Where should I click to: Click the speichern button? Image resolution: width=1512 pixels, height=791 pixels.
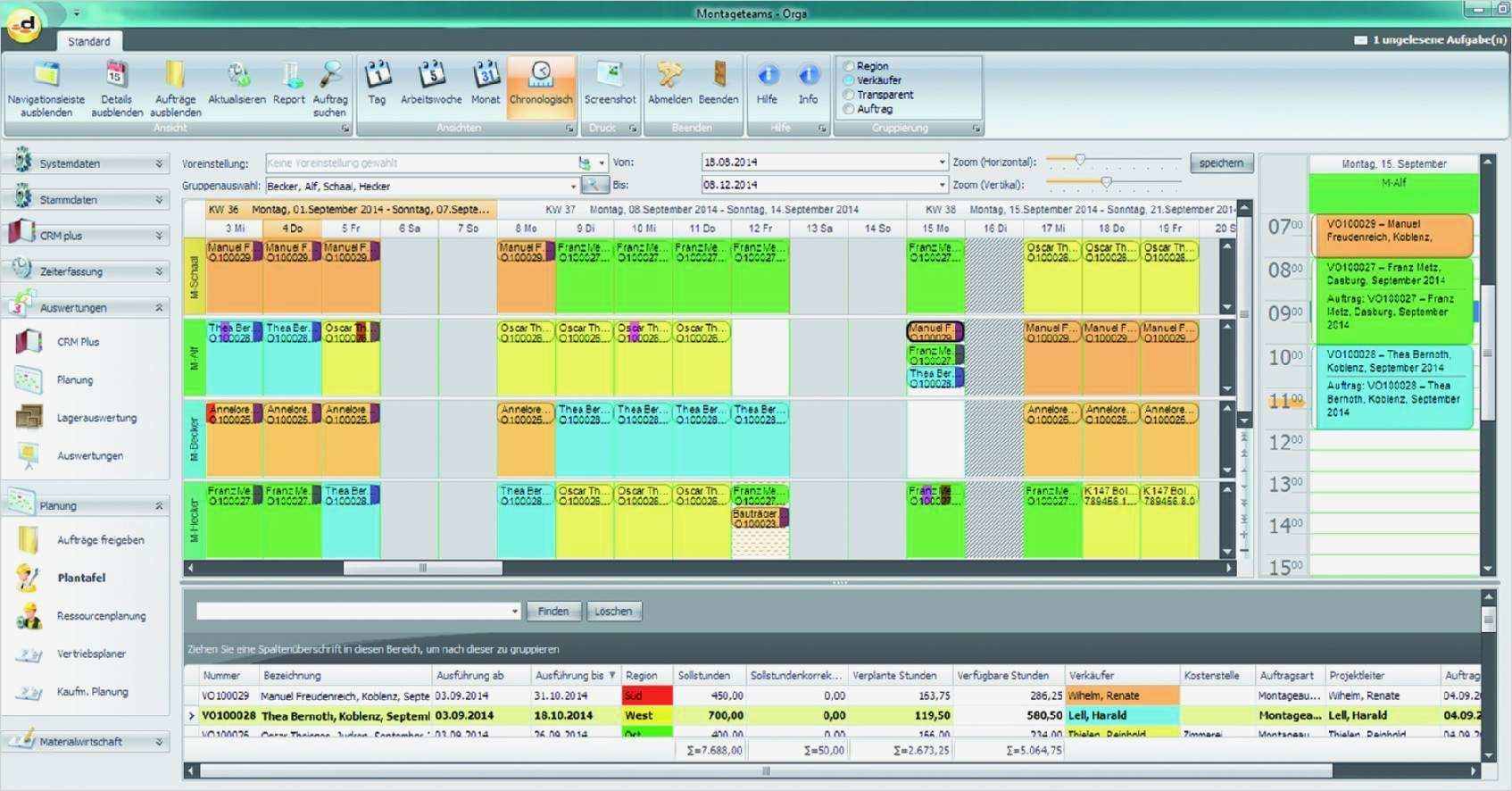1221,162
